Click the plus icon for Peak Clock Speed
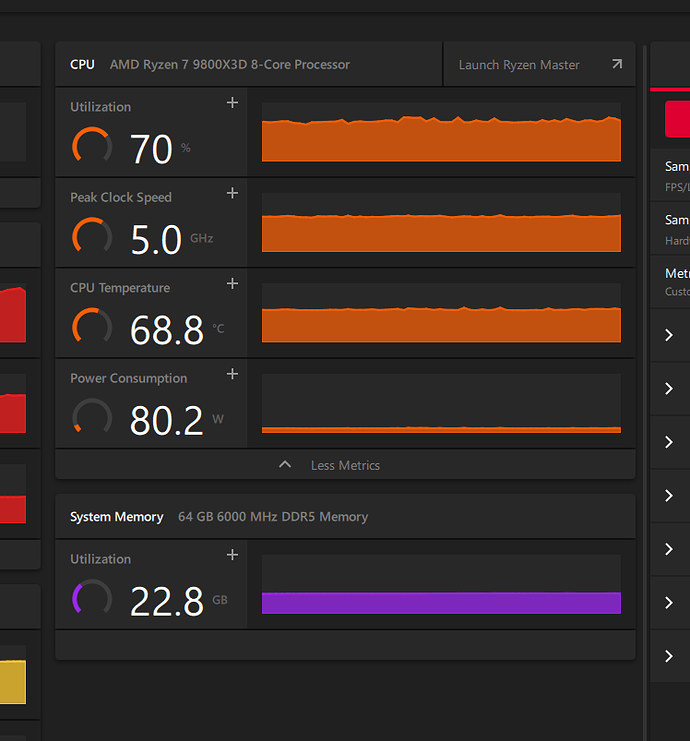 point(232,193)
